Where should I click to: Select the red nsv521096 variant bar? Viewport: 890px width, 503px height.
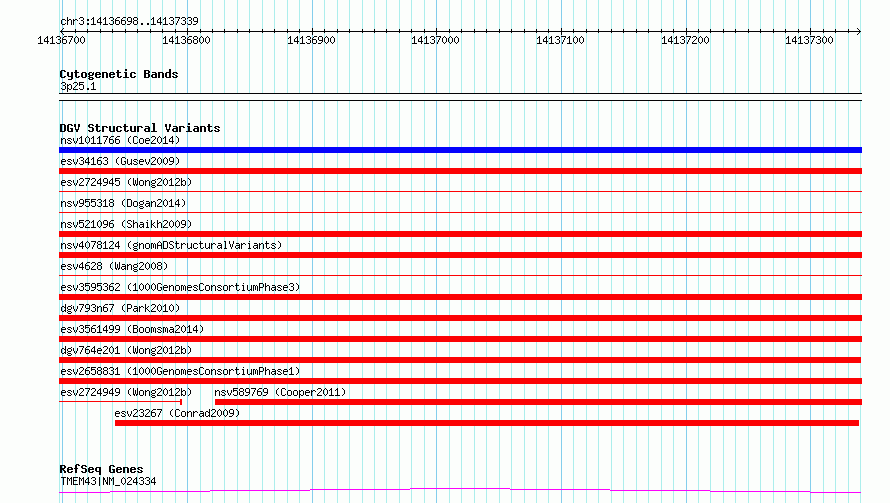(460, 234)
